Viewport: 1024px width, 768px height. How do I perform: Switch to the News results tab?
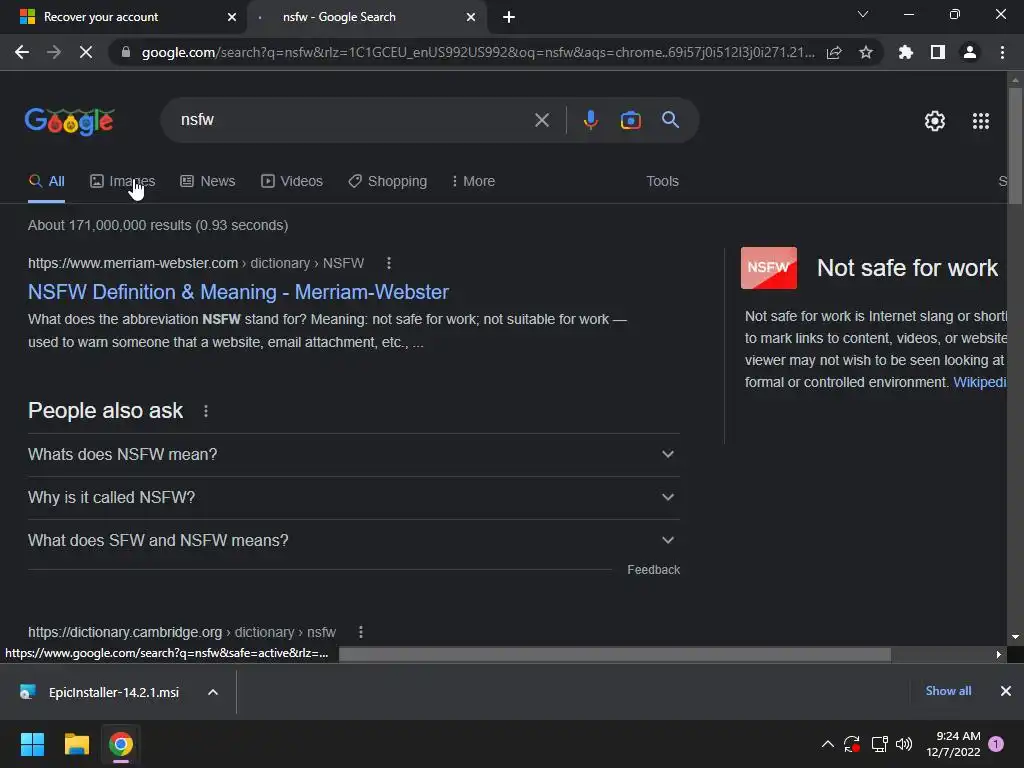[x=208, y=181]
